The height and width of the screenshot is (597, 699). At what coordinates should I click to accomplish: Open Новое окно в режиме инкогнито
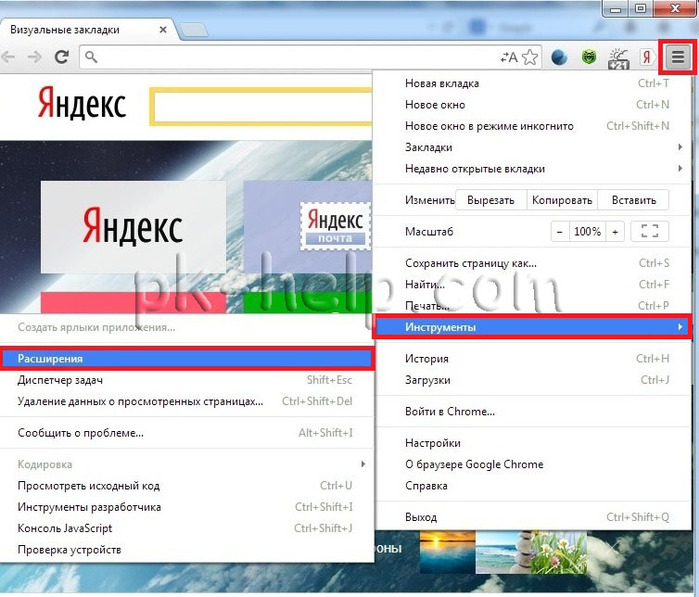point(533,126)
